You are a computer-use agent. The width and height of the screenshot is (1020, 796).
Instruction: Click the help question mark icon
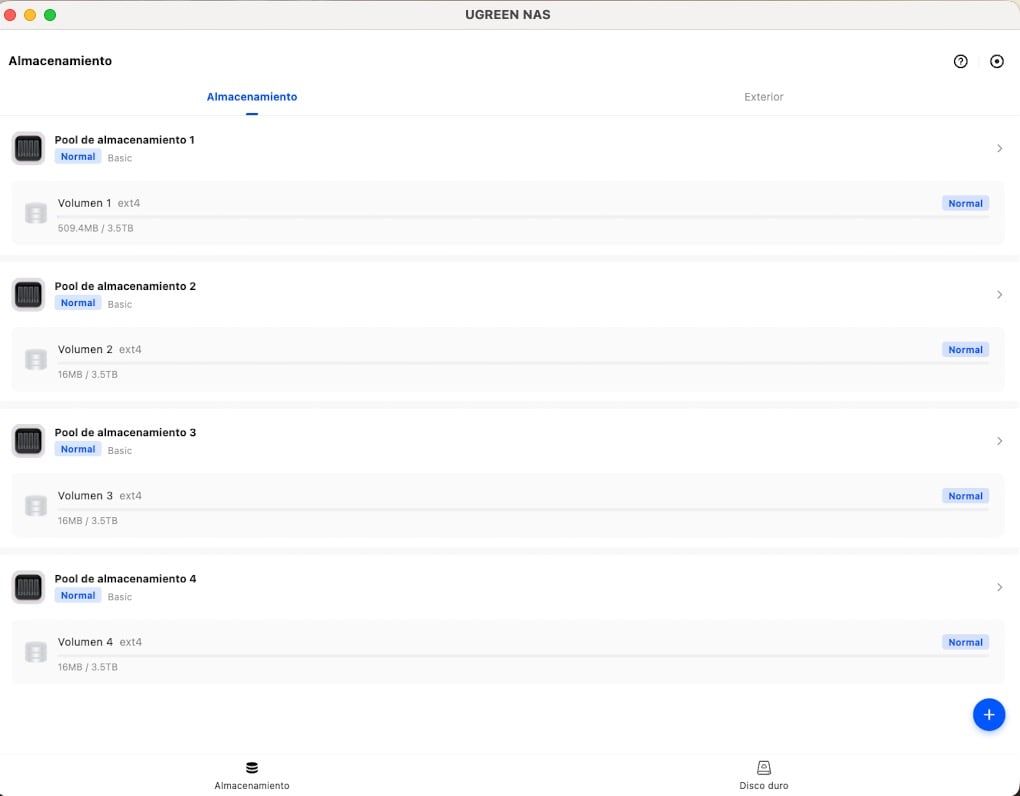[x=960, y=61]
